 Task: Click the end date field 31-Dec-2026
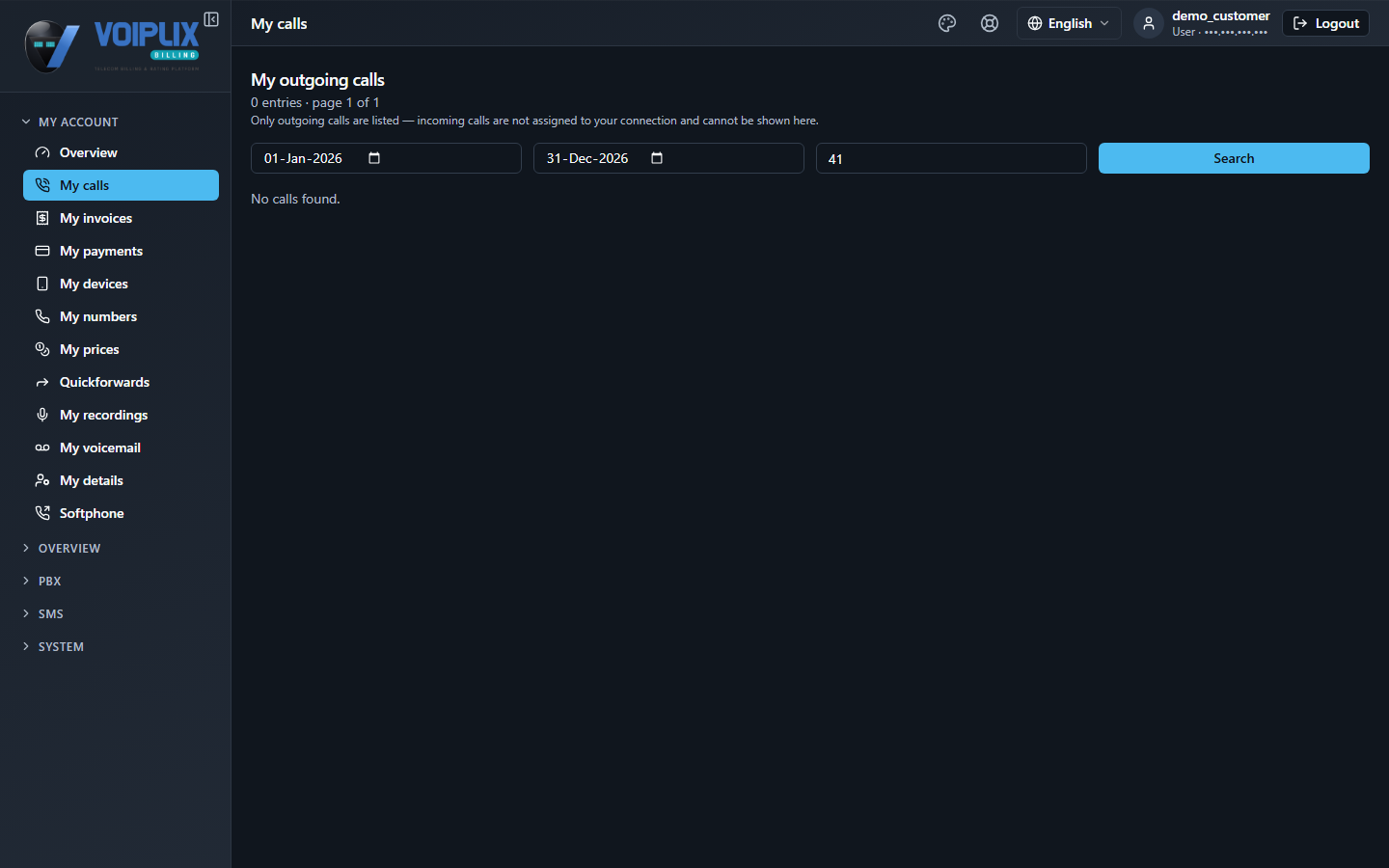click(668, 158)
